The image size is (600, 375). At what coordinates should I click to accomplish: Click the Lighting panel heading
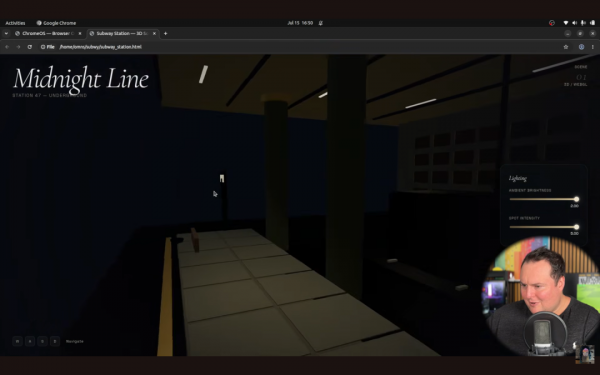[518, 178]
